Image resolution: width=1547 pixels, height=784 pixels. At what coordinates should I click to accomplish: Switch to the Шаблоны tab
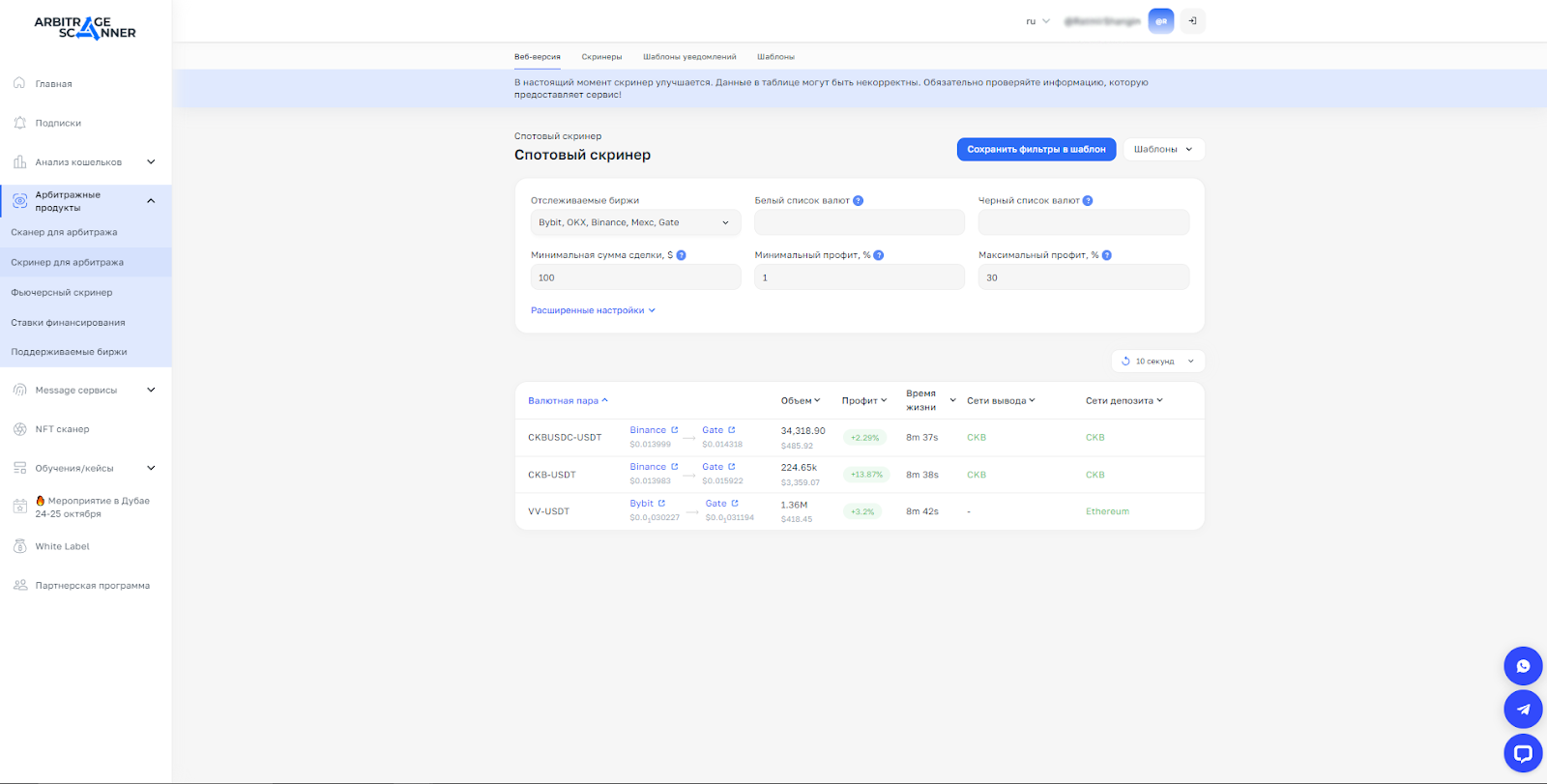(775, 57)
